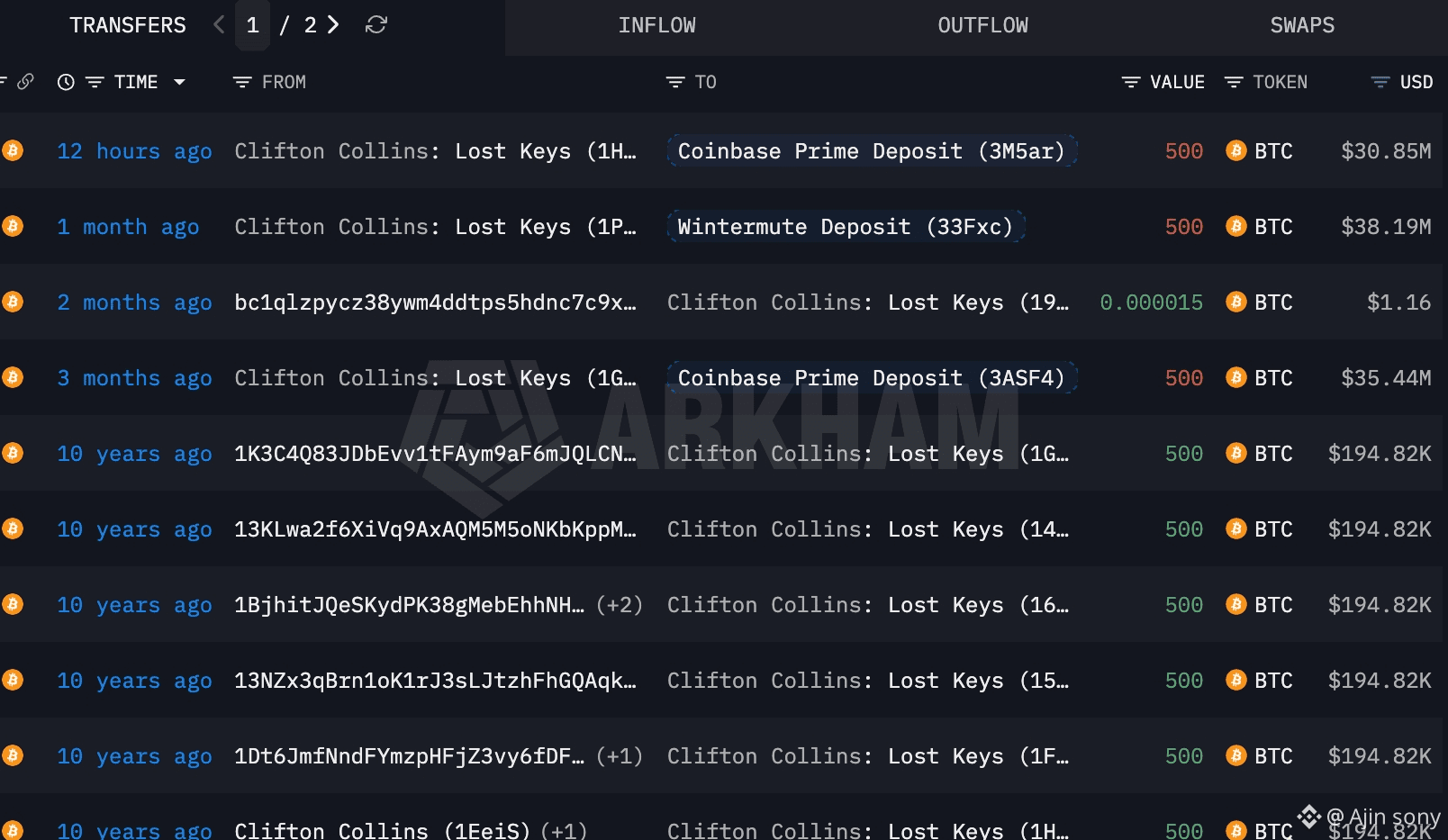Open the TIME column filter icon
The width and height of the screenshot is (1448, 840).
(95, 82)
